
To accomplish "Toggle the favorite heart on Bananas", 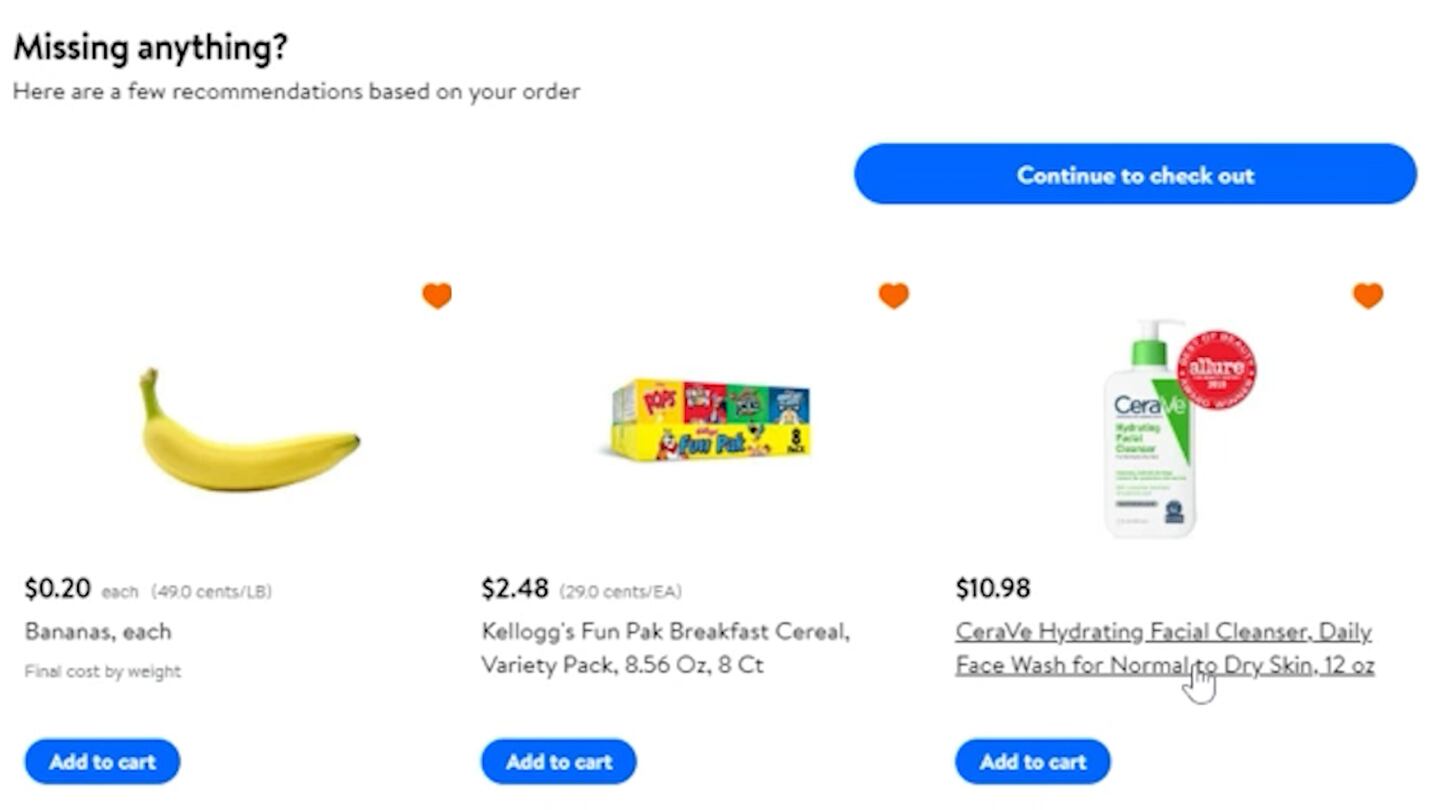I will [x=437, y=295].
